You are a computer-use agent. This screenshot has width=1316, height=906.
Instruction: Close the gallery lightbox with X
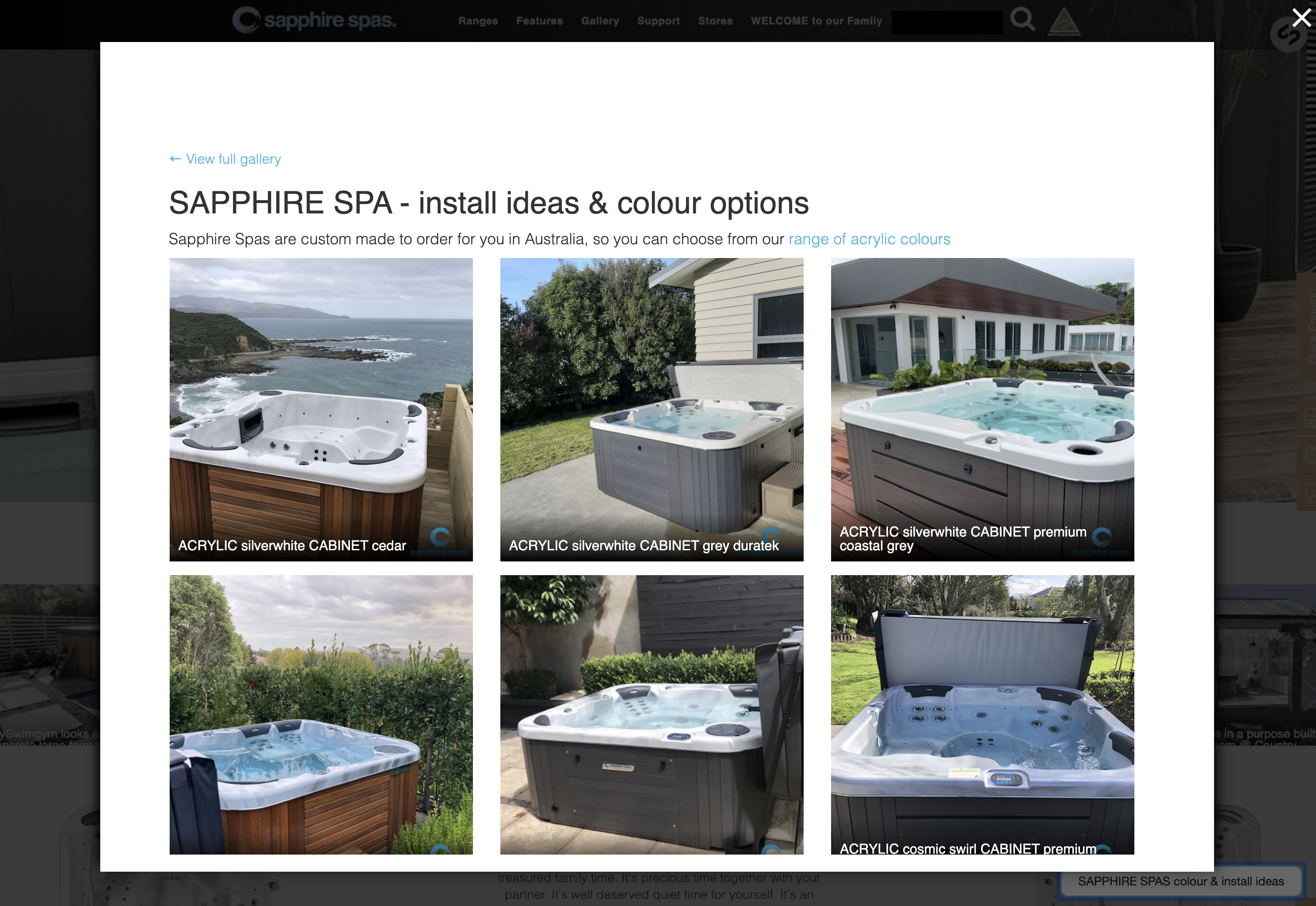(1301, 18)
